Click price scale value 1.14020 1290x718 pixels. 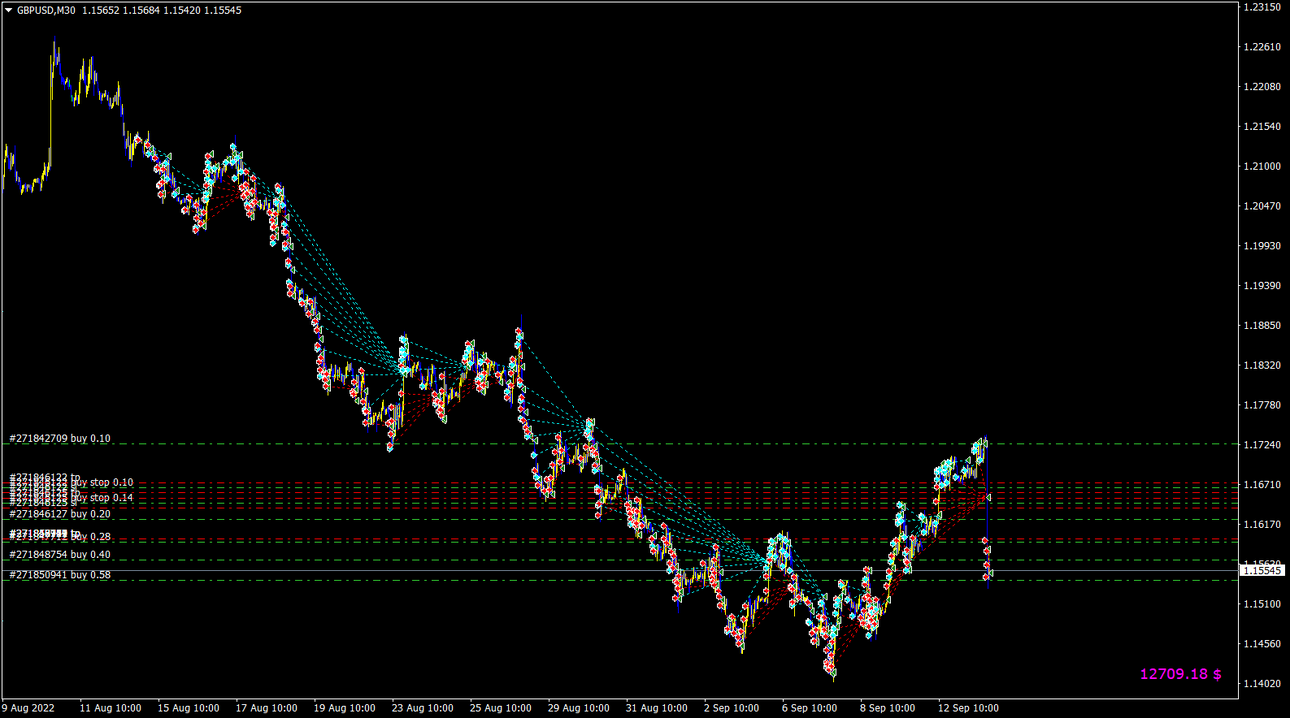pyautogui.click(x=1261, y=684)
